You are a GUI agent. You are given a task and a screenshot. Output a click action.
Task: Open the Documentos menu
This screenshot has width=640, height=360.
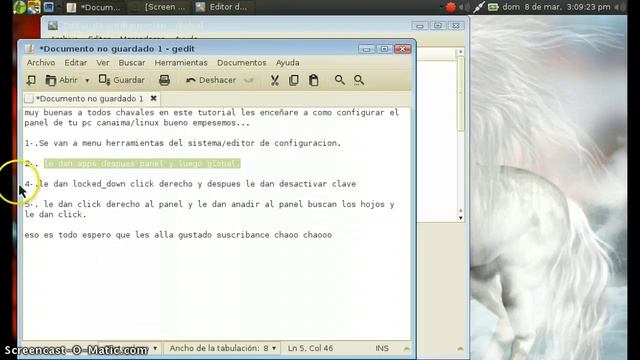[x=242, y=62]
